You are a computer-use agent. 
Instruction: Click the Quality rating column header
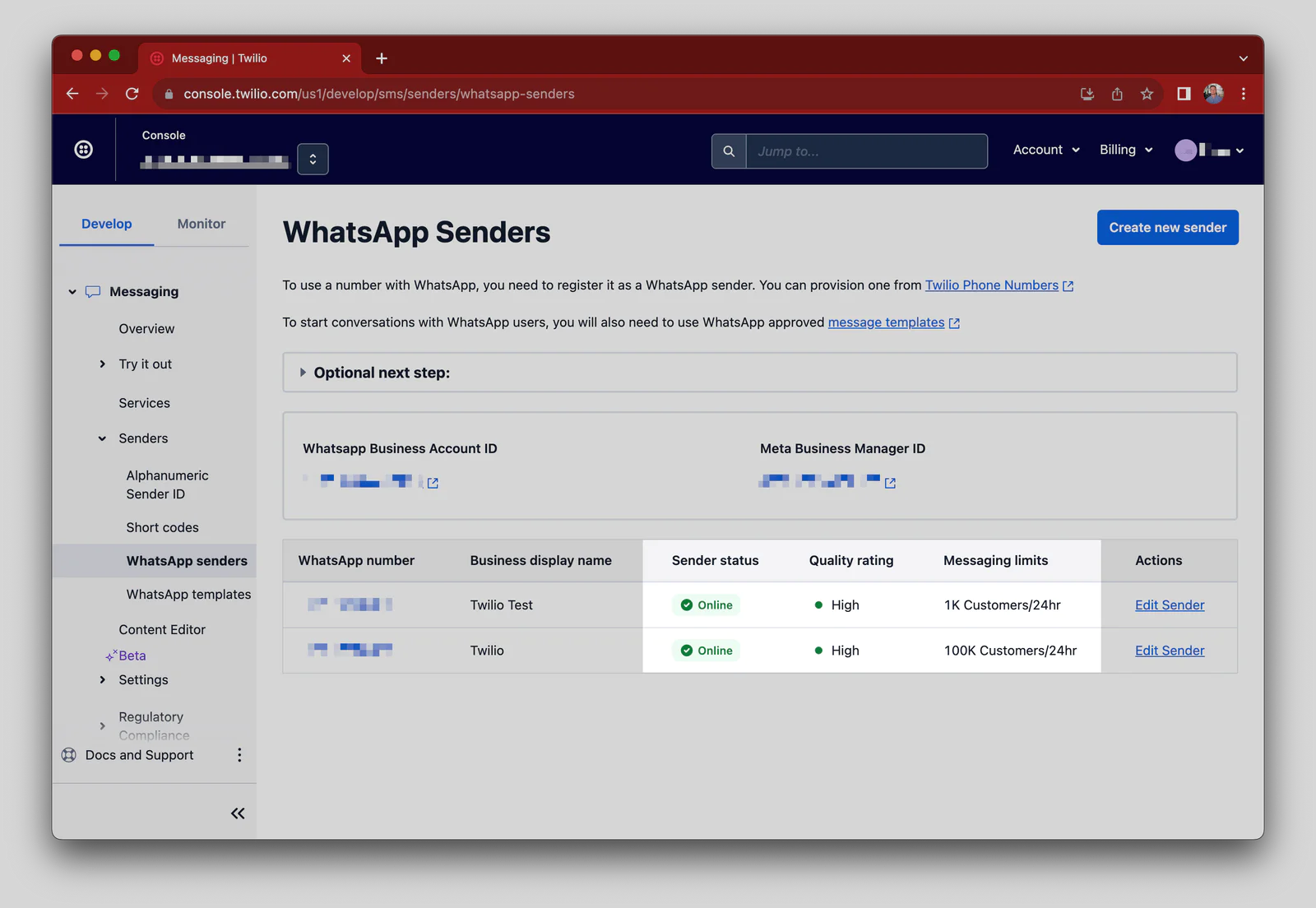(850, 561)
